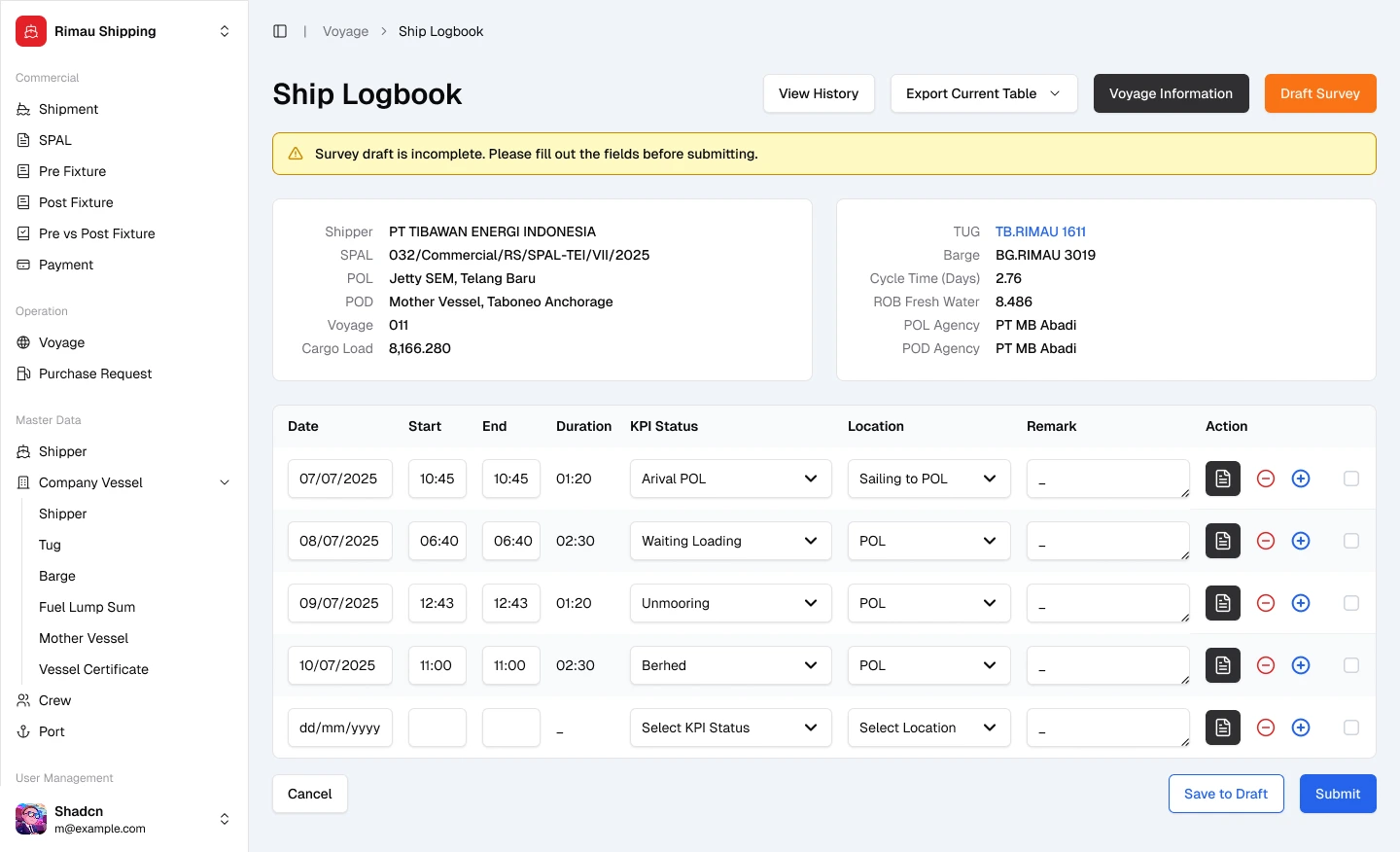Open Purchase Request in the sidebar
This screenshot has height=852, width=1400.
95,373
